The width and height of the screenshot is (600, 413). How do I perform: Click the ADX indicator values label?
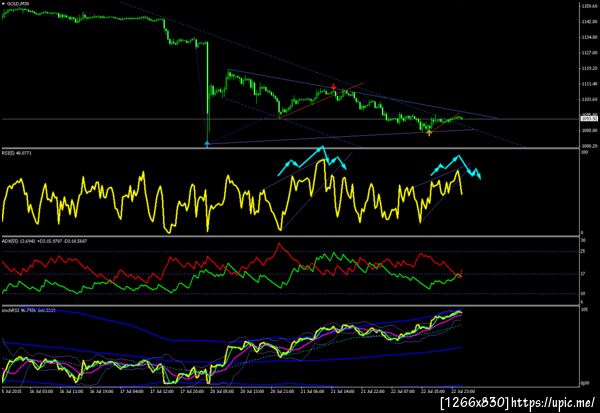[45, 241]
